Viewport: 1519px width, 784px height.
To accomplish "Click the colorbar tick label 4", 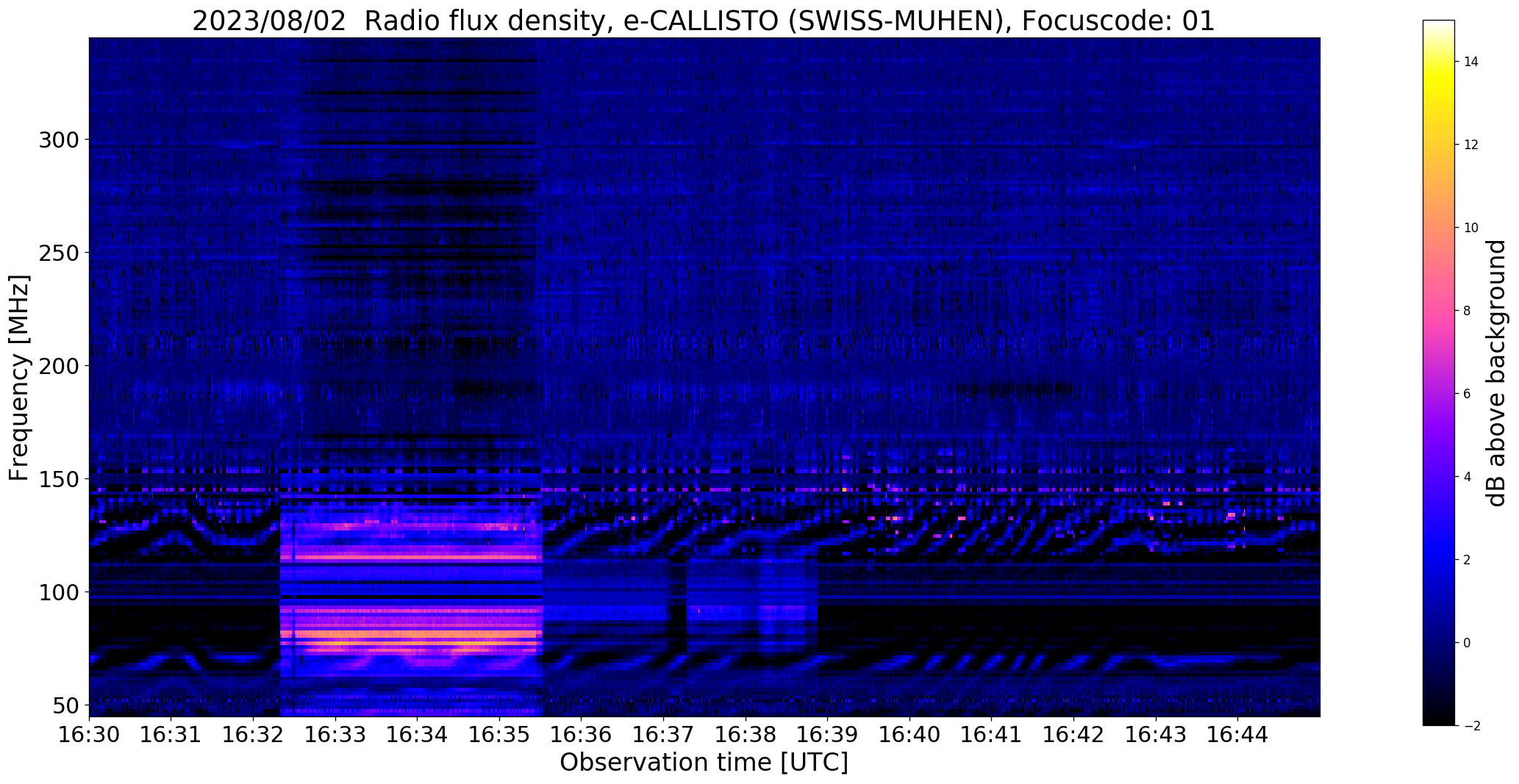I will point(1467,477).
